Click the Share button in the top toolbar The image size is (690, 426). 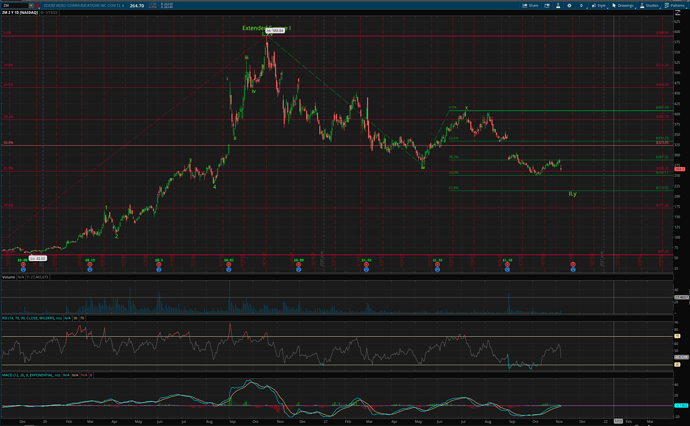coord(530,5)
